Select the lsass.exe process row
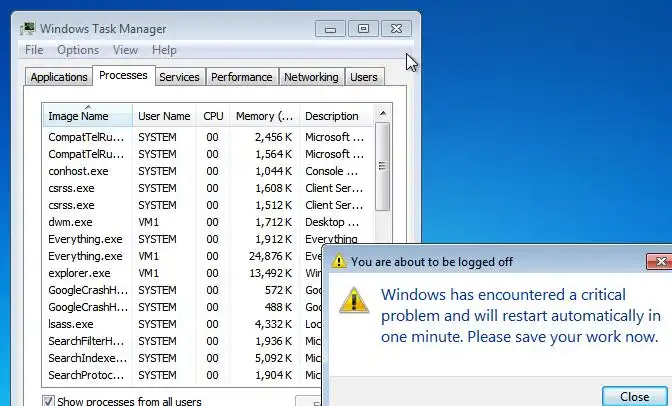The height and width of the screenshot is (406, 672). [182, 324]
